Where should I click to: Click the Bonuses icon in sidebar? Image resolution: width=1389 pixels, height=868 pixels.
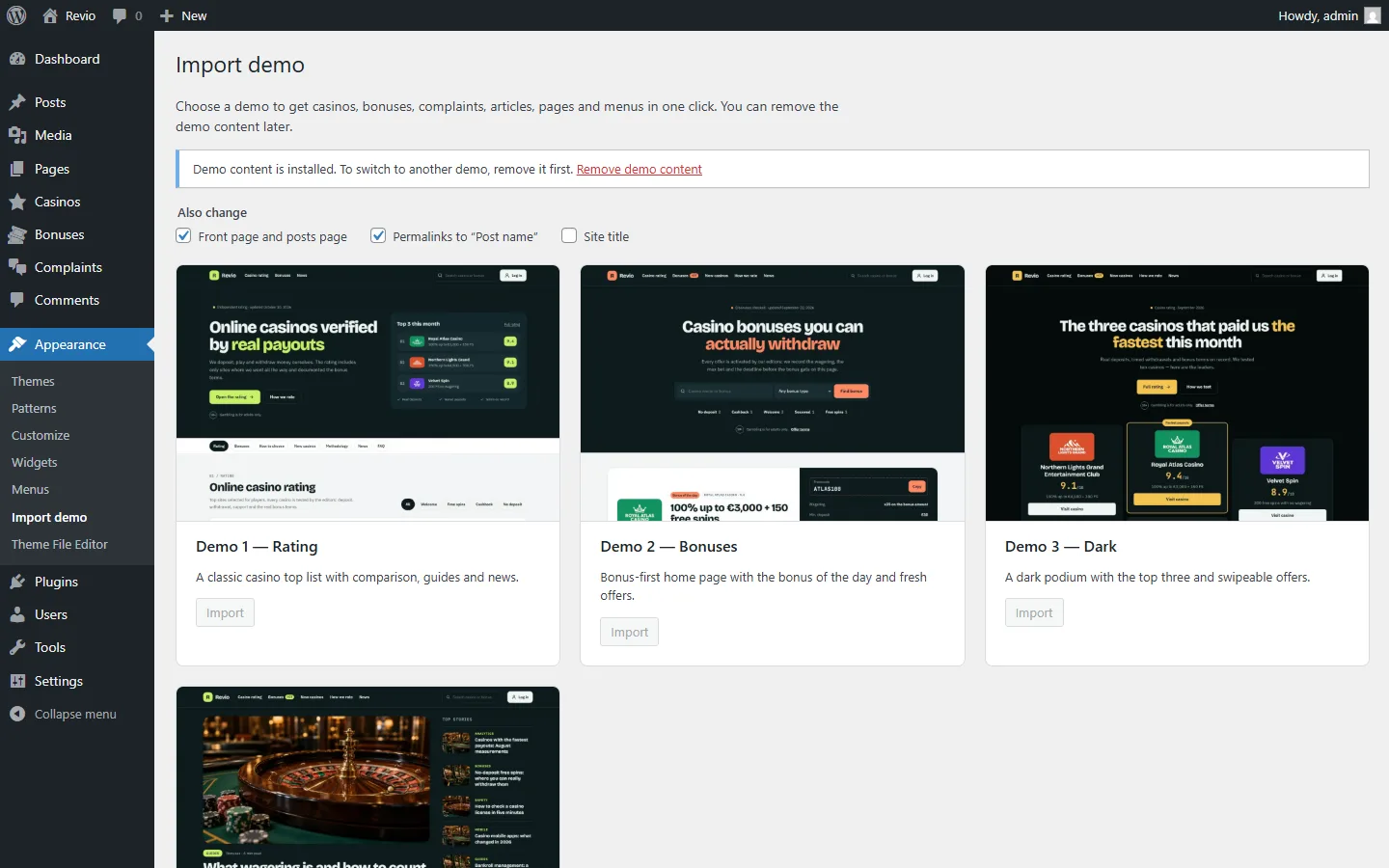pos(17,234)
